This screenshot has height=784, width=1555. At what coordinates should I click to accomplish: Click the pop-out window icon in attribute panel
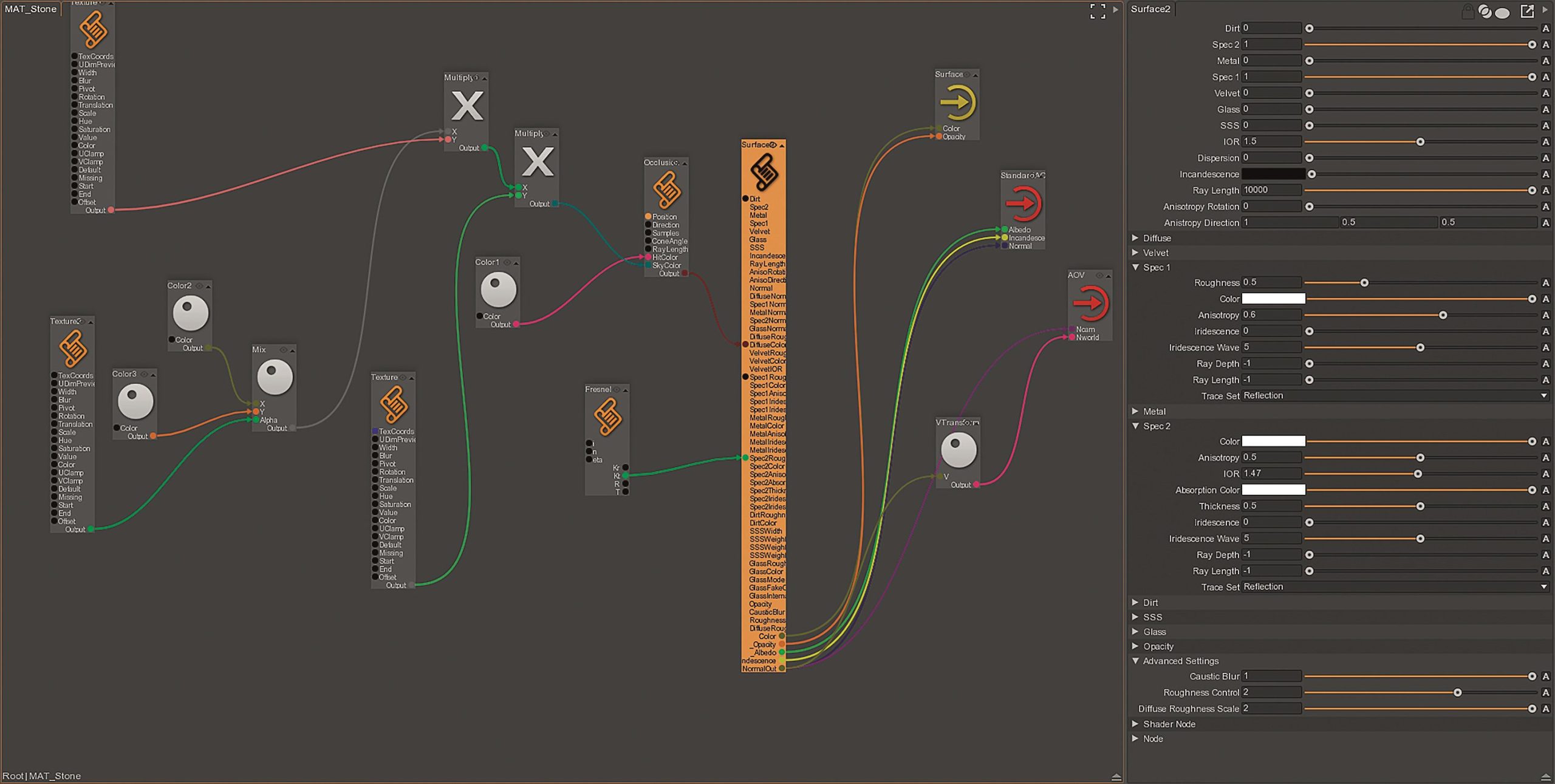pos(1527,11)
